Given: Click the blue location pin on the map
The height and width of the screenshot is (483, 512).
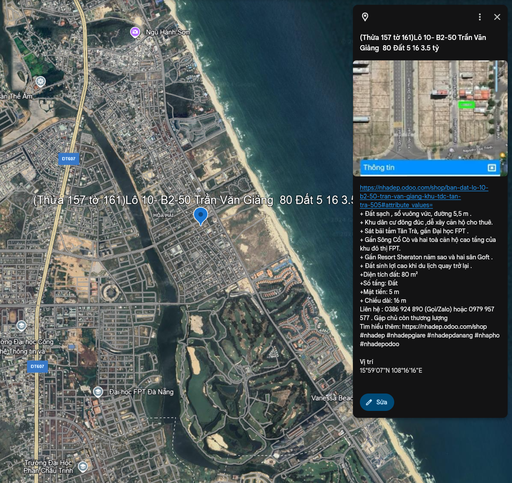Looking at the screenshot, I should point(201,216).
